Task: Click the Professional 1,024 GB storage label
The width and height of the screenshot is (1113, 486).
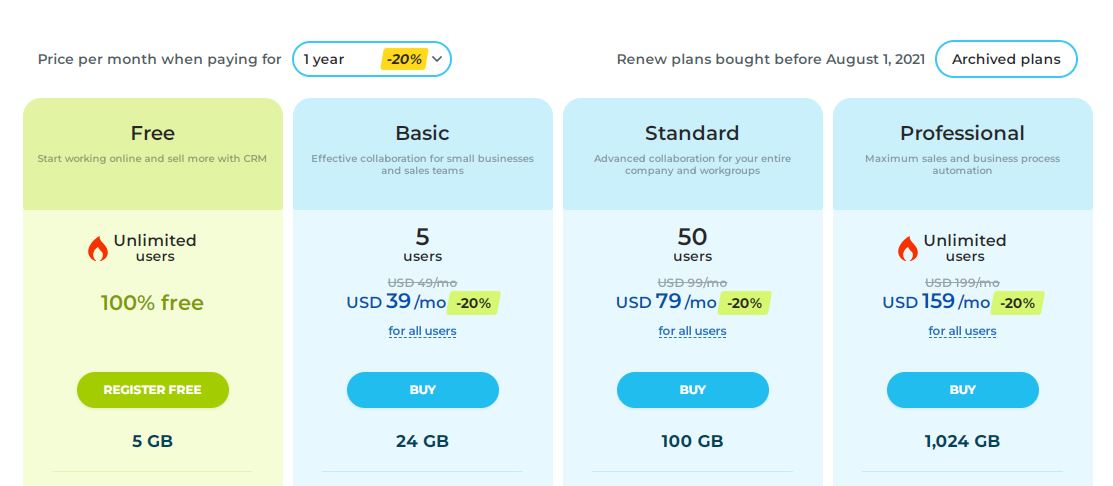Action: click(x=963, y=441)
